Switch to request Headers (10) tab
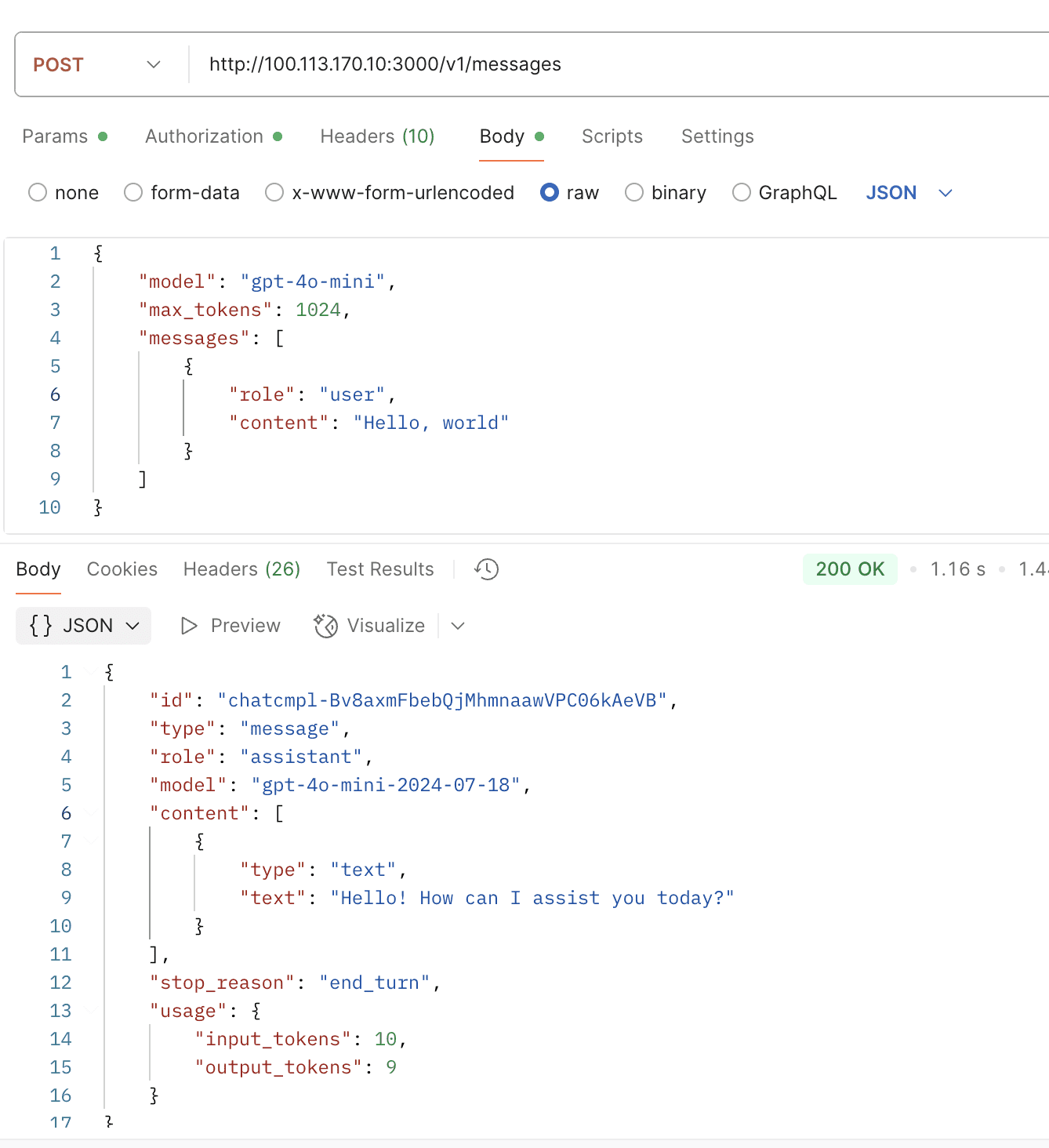The image size is (1049, 1148). [377, 136]
